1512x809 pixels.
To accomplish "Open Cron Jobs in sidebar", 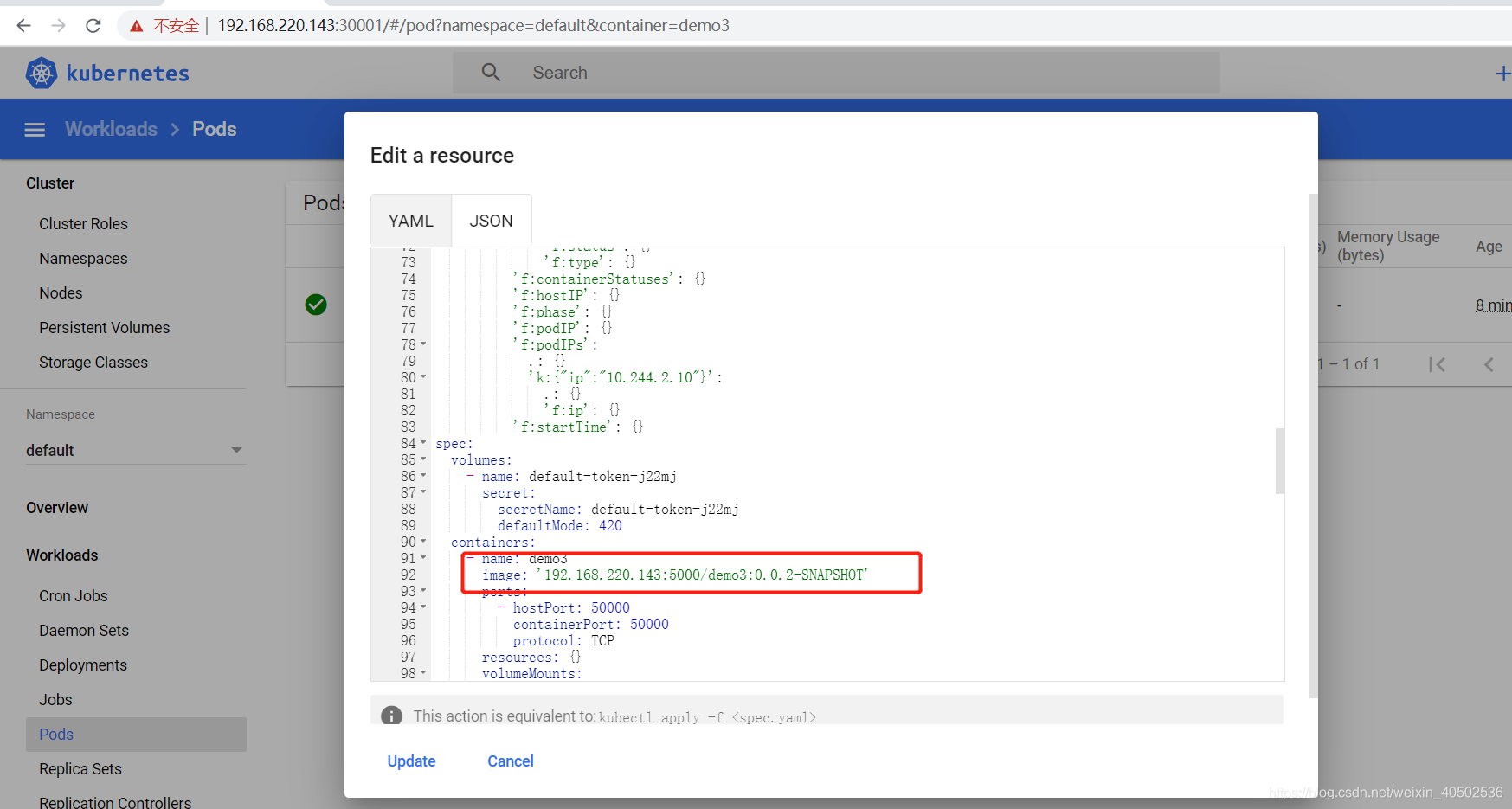I will [74, 596].
